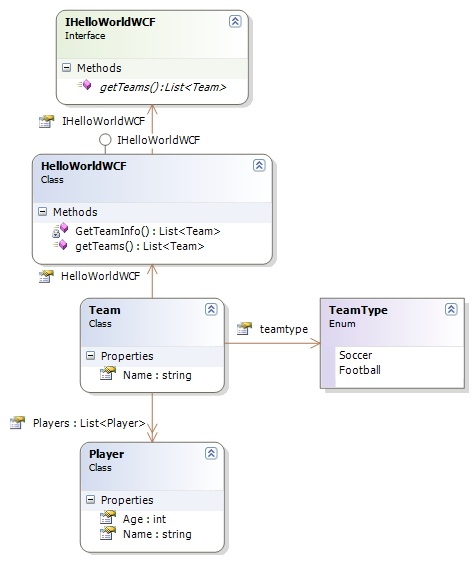Collapse Methods section in IHelloWorldWCF interface
Screen dimensions: 473x561
[x=66, y=68]
